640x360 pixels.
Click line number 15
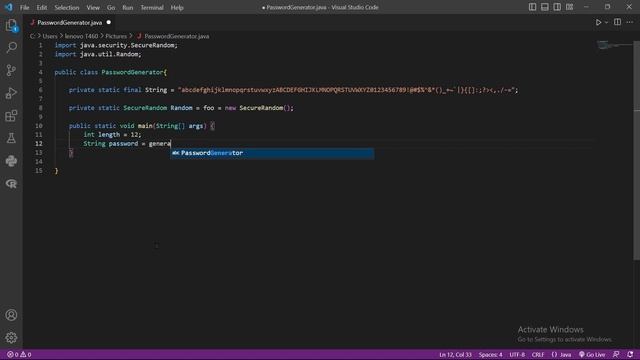(39, 171)
